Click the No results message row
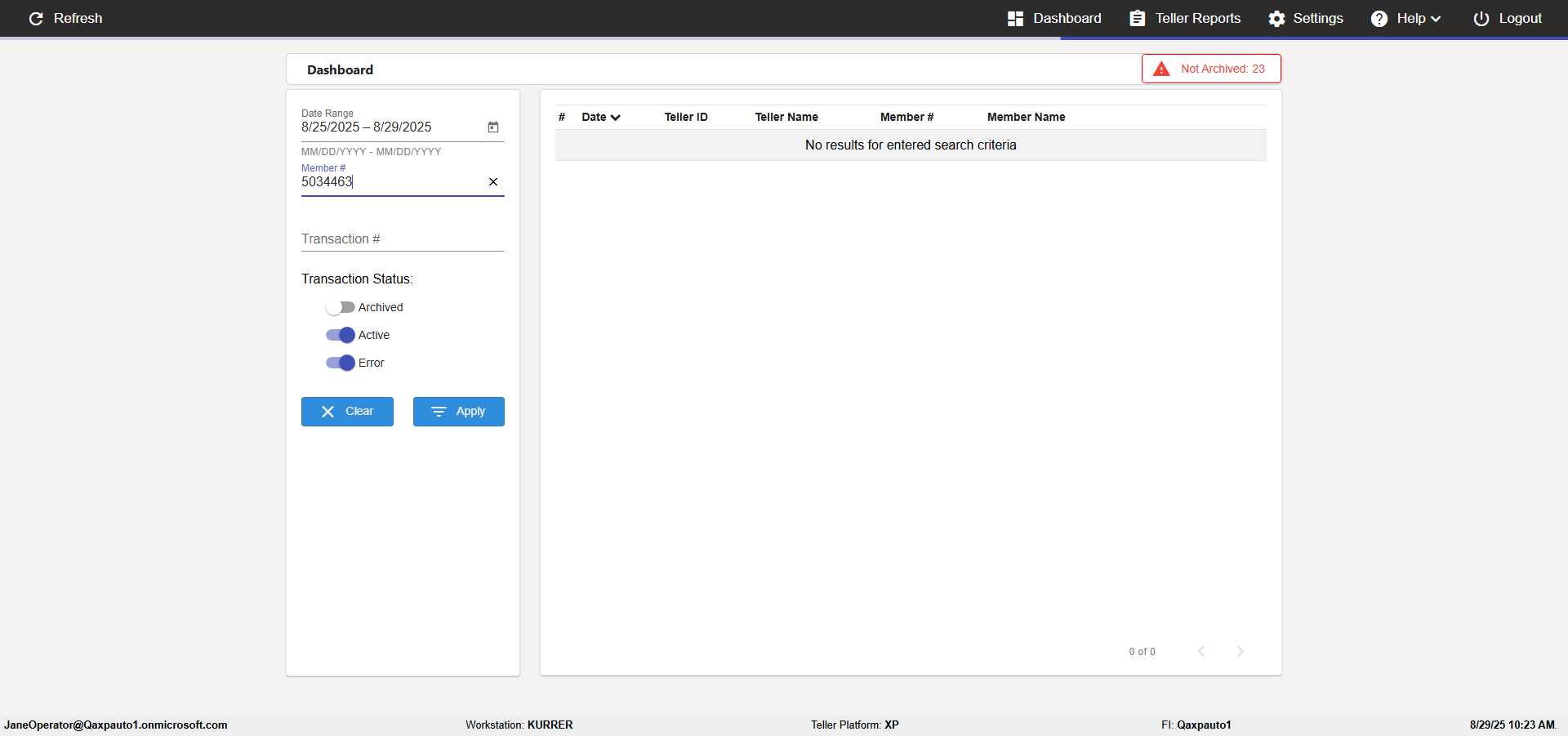This screenshot has height=736, width=1568. click(911, 145)
